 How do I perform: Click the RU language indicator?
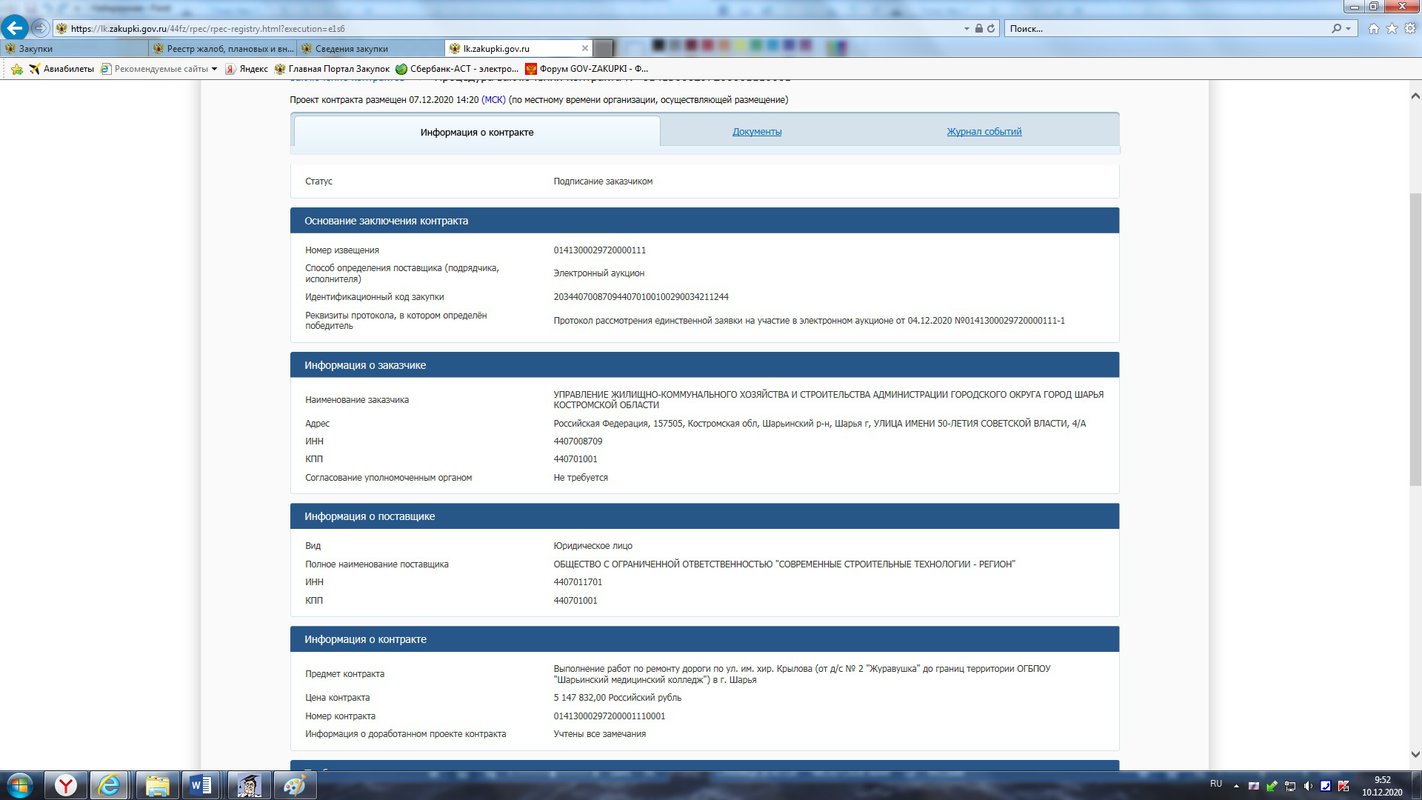(1216, 785)
